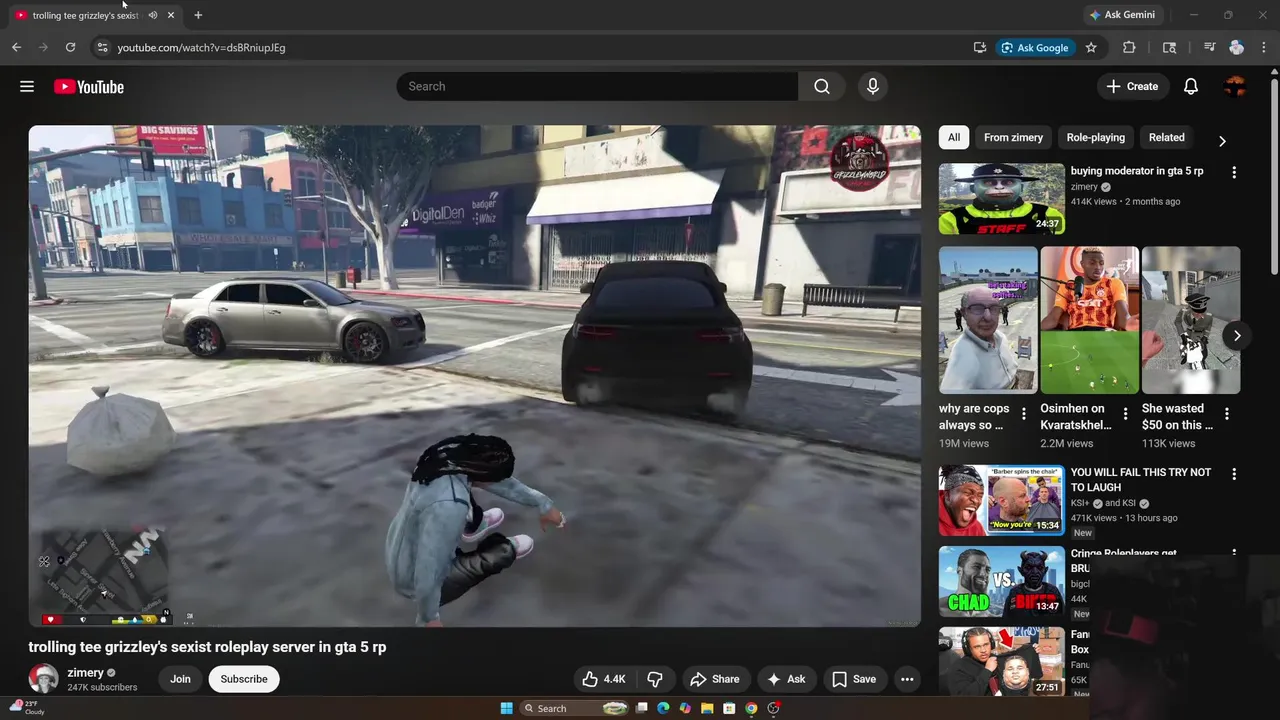Open CHAD VS. thumbnail video
Screen dimensions: 1280x720
pos(1002,582)
